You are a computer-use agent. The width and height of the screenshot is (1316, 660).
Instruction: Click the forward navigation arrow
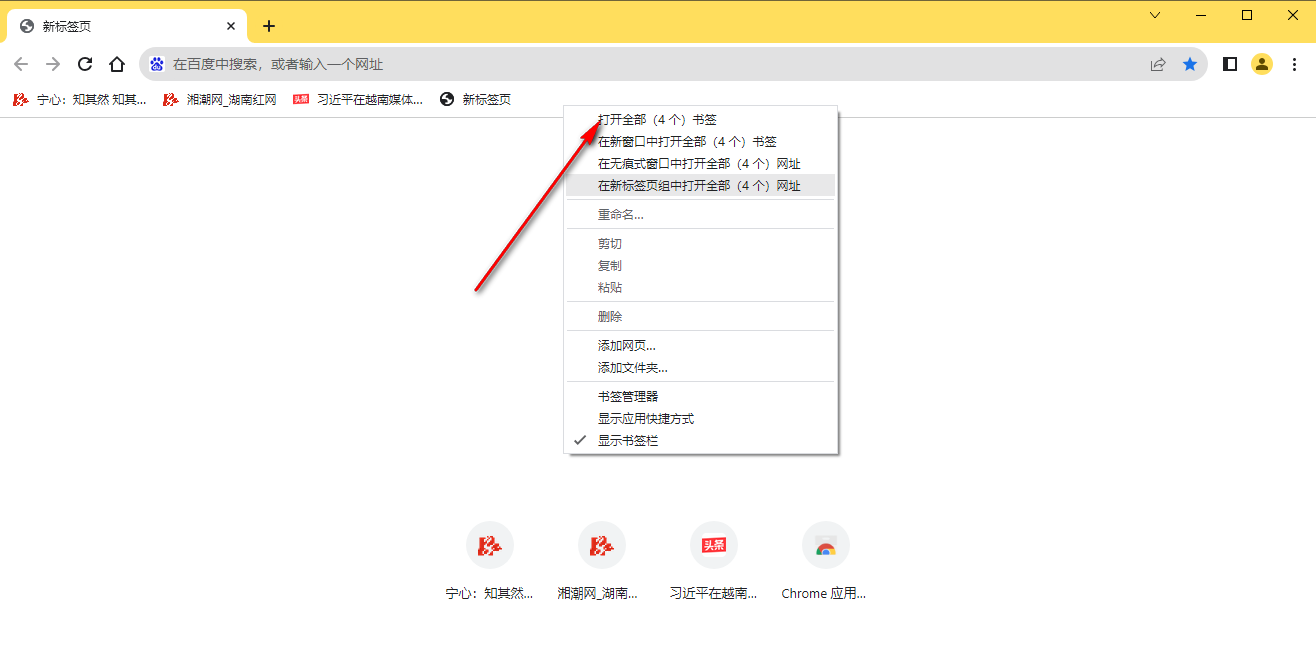(53, 64)
